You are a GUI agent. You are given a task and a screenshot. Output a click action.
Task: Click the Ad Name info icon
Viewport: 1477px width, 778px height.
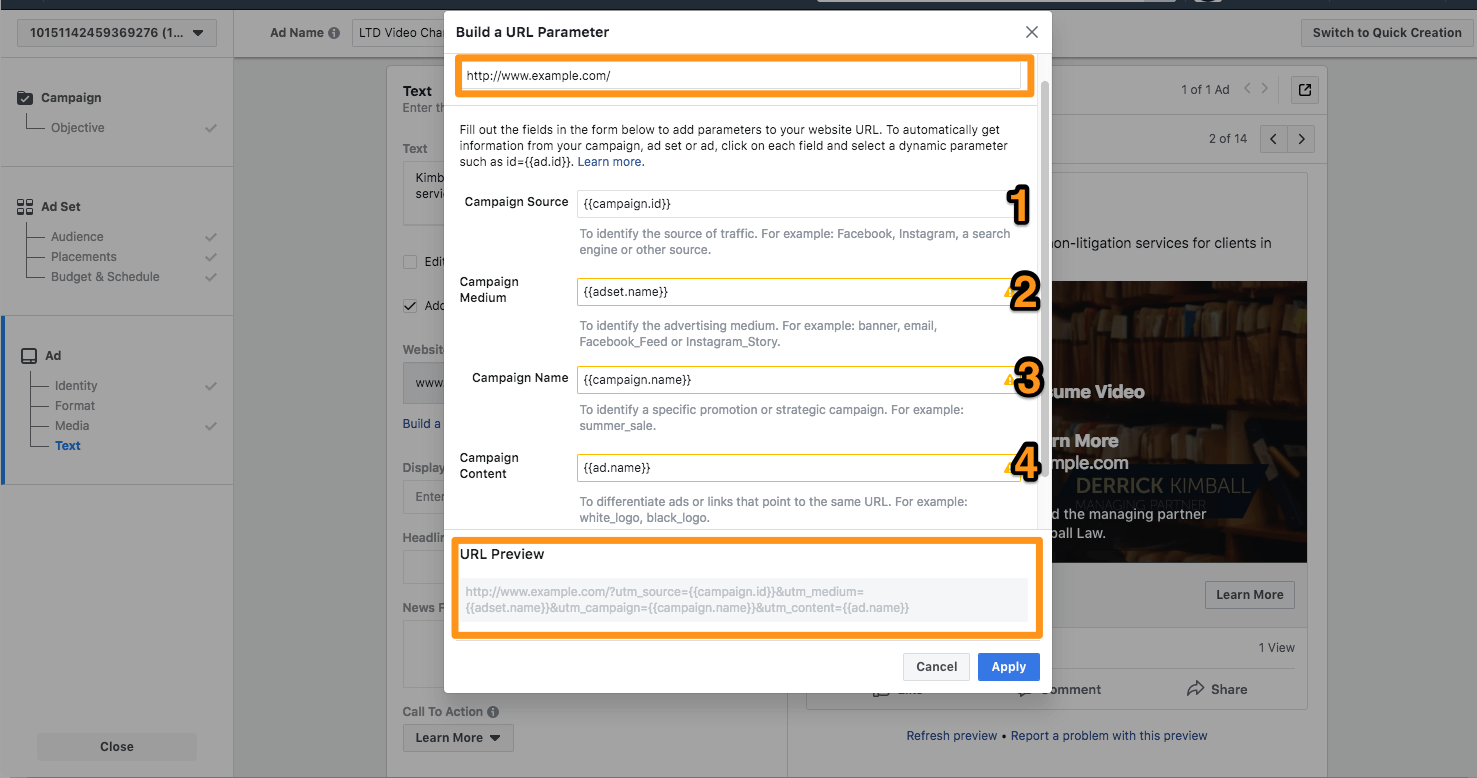pos(334,33)
